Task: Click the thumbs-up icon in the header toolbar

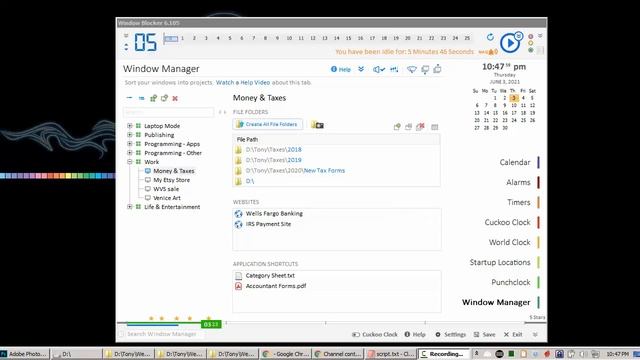Action: [x=437, y=69]
